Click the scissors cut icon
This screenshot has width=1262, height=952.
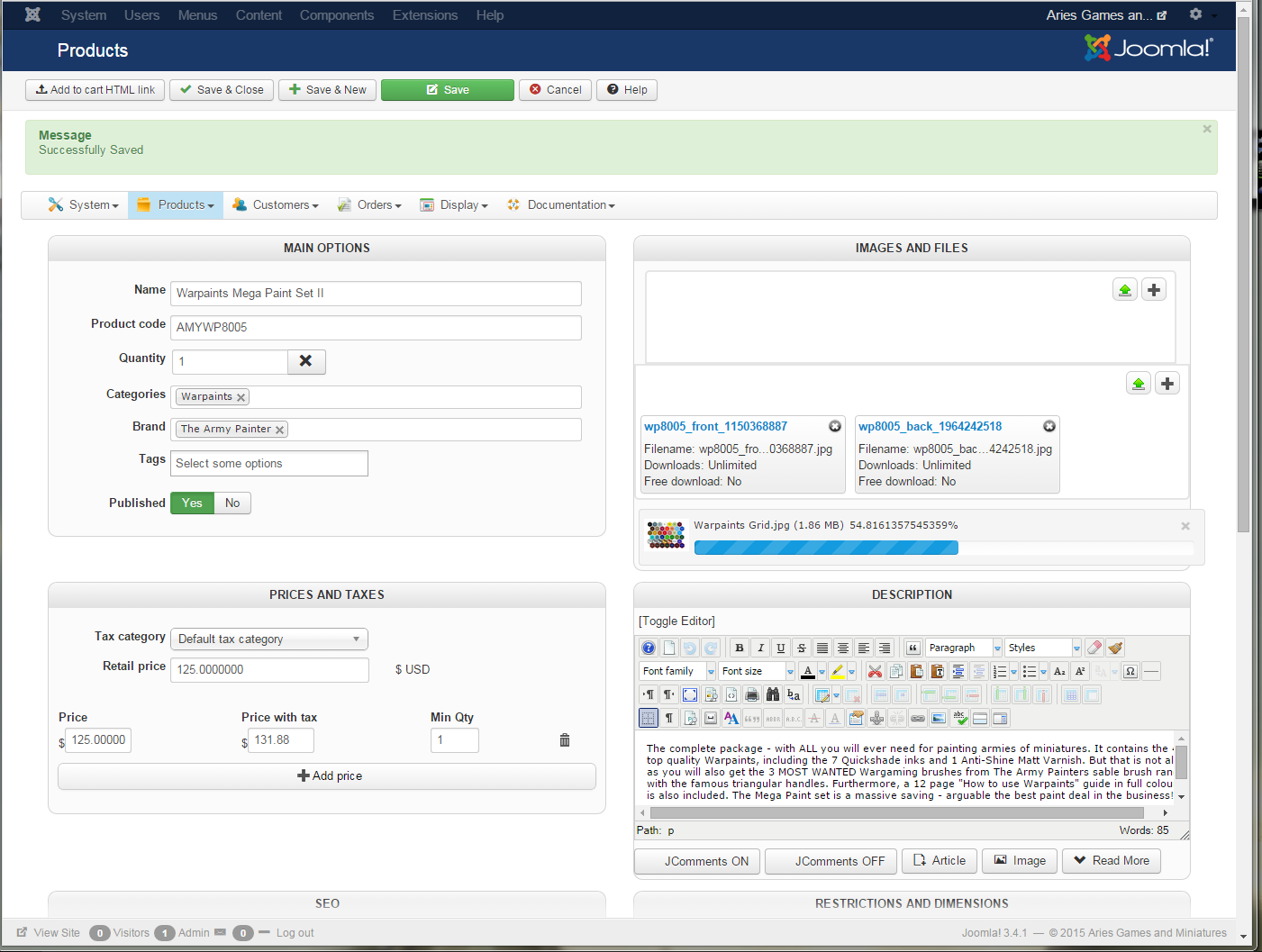tap(875, 671)
